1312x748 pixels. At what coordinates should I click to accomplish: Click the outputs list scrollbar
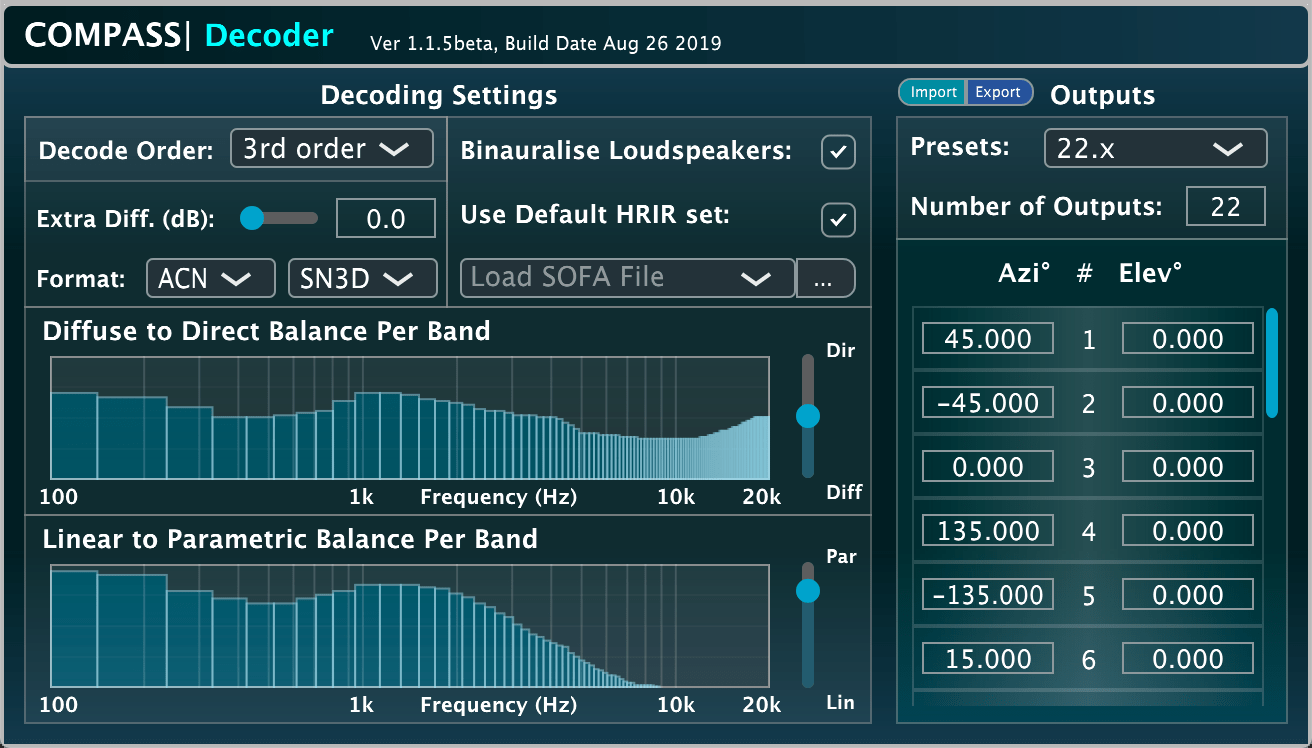coord(1271,362)
